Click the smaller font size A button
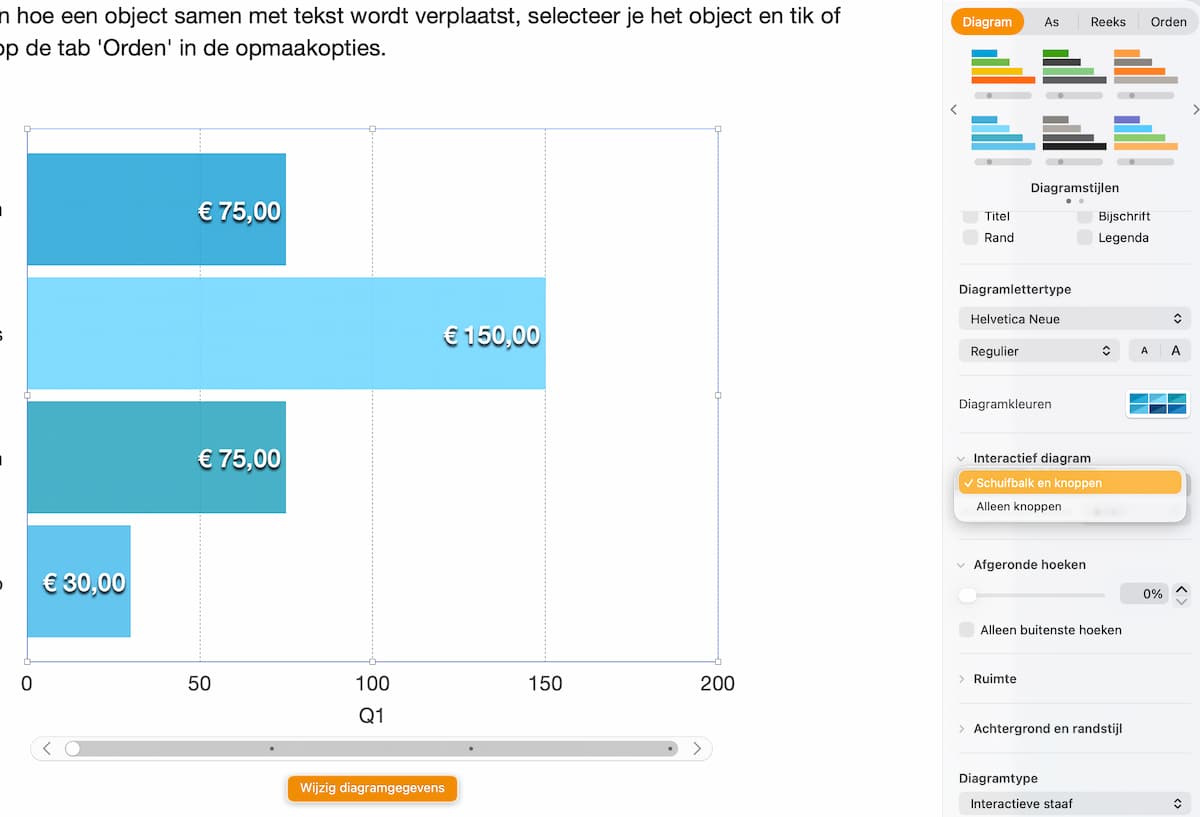The width and height of the screenshot is (1200, 817). [x=1144, y=351]
